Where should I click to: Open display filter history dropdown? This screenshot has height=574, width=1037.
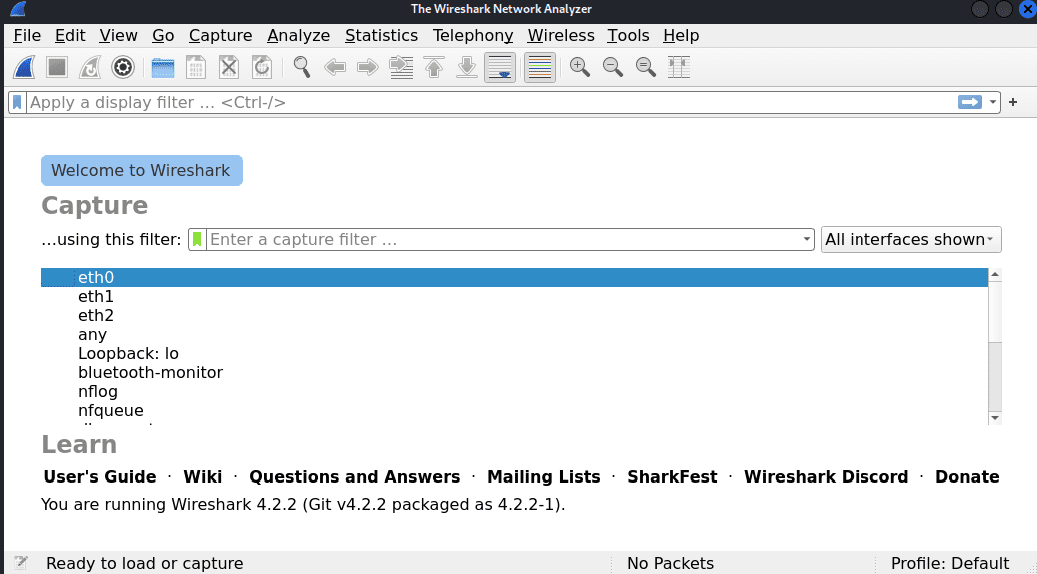coord(993,102)
